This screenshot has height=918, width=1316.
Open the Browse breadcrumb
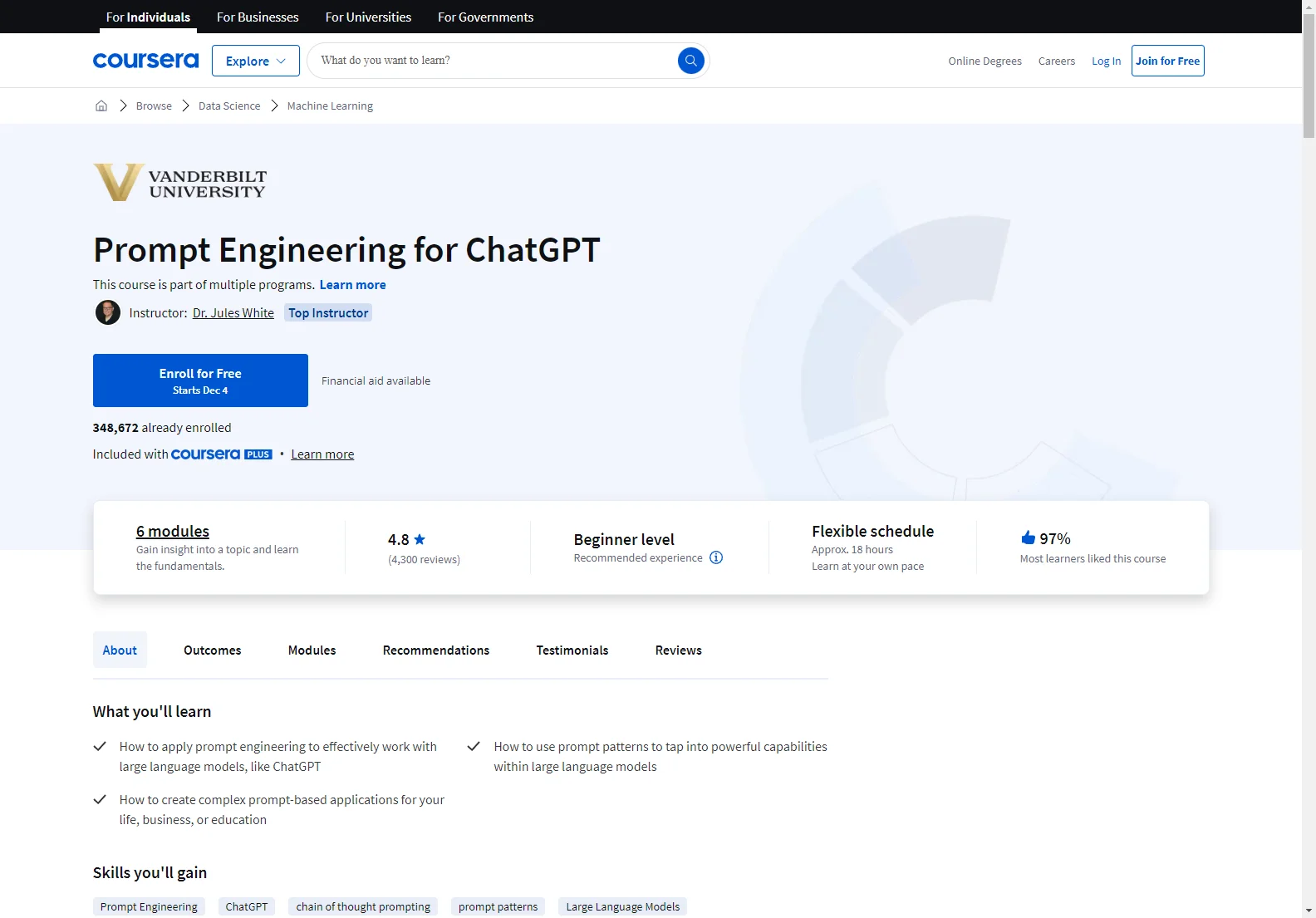[154, 106]
